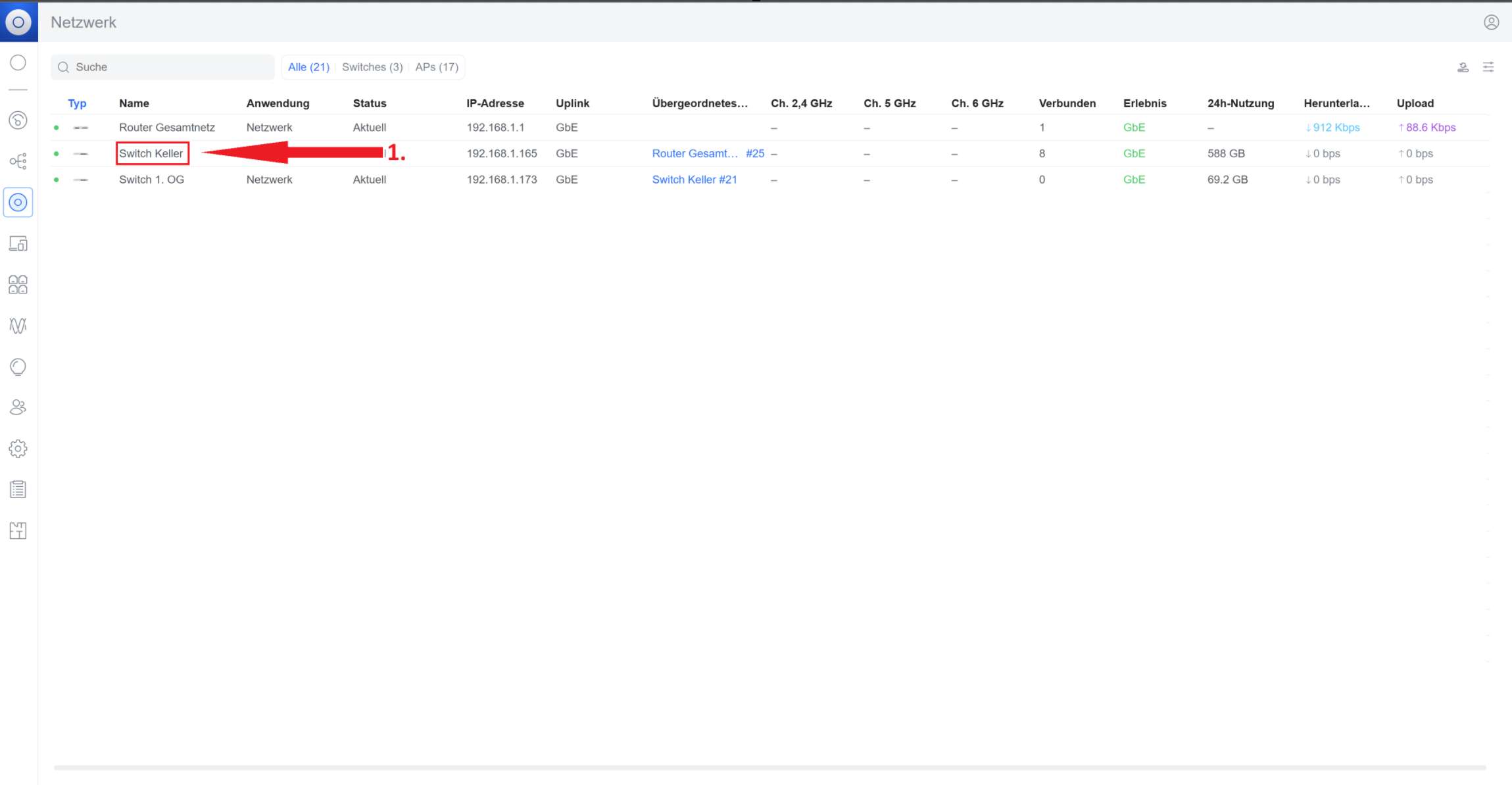Open the topology icon in sidebar
1512x785 pixels.
18,161
